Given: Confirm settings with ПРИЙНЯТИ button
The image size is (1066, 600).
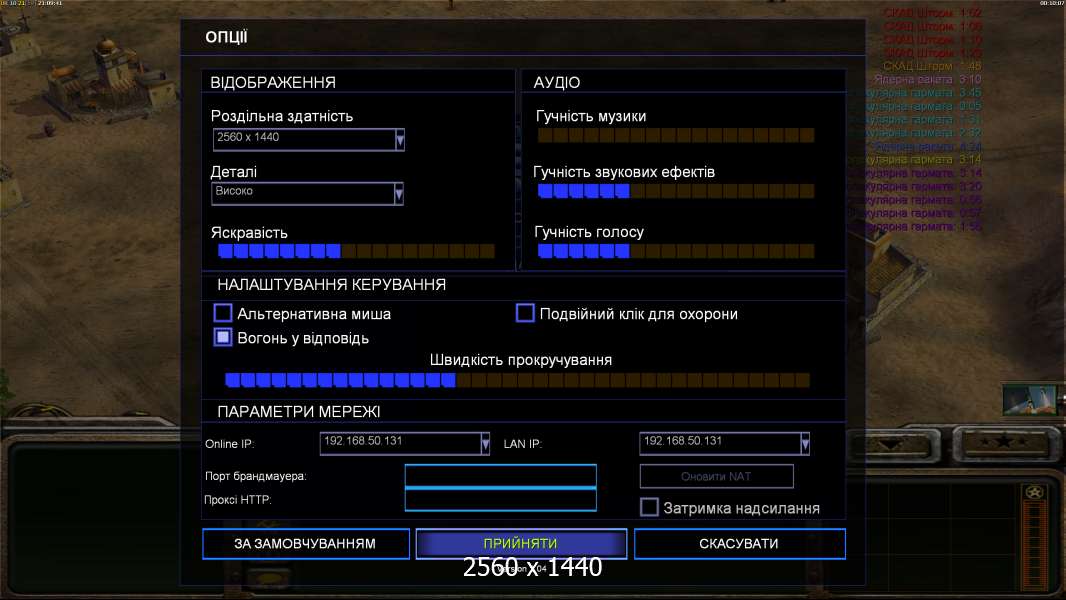Looking at the screenshot, I should (521, 544).
